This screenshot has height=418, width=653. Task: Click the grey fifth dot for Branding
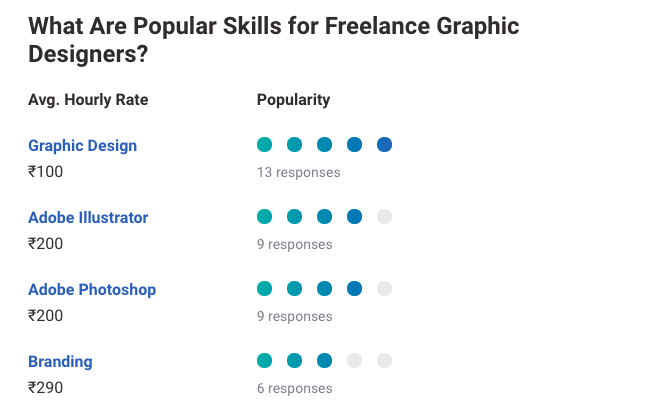384,361
